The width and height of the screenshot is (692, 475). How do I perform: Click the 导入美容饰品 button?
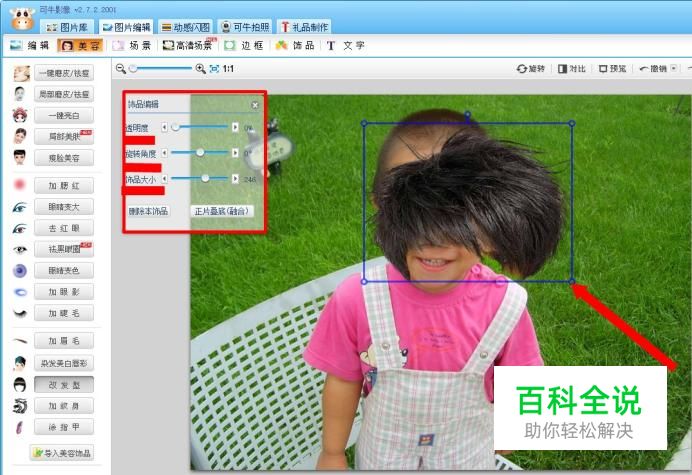pos(62,453)
